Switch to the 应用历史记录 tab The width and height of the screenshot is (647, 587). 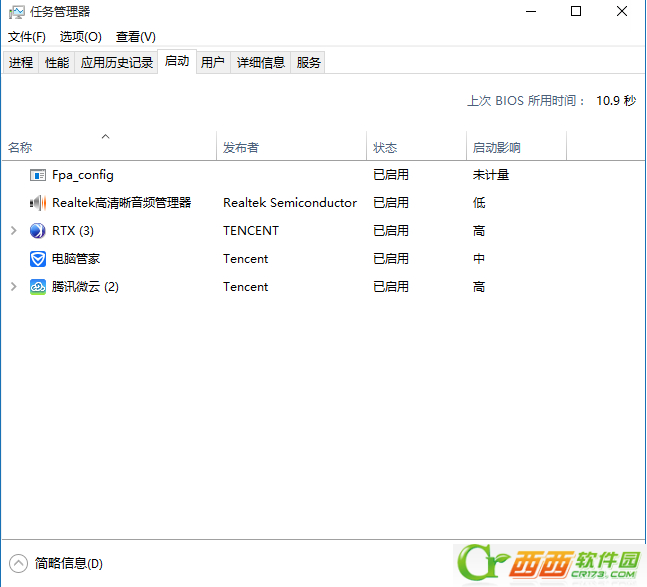coord(117,63)
